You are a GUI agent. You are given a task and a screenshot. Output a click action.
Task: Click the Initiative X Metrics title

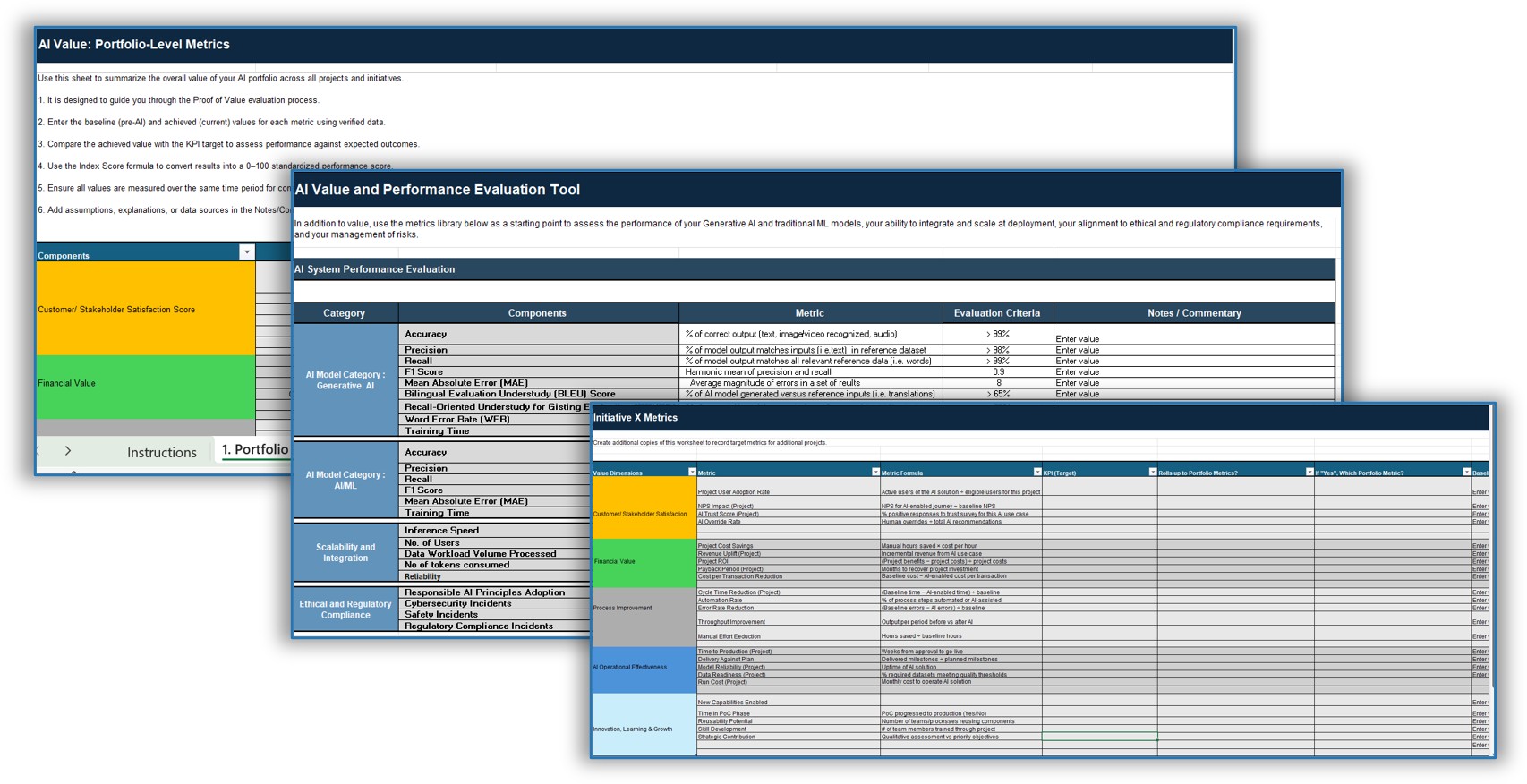click(x=636, y=418)
